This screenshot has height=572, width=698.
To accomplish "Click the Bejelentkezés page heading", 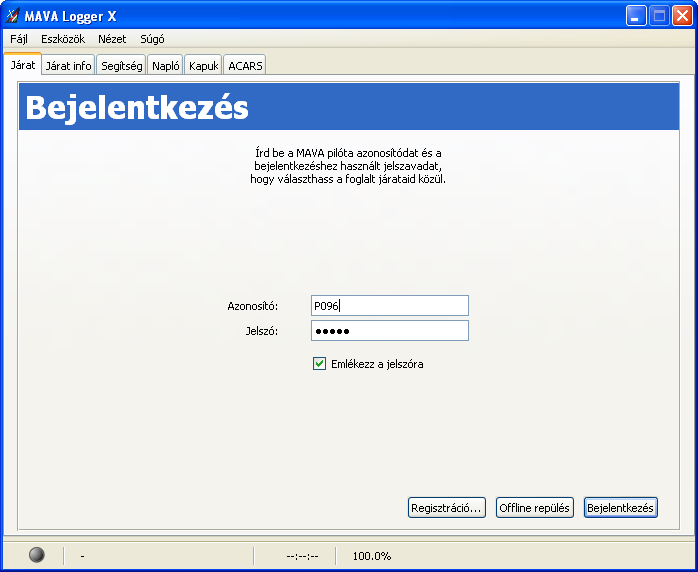I will coord(137,108).
